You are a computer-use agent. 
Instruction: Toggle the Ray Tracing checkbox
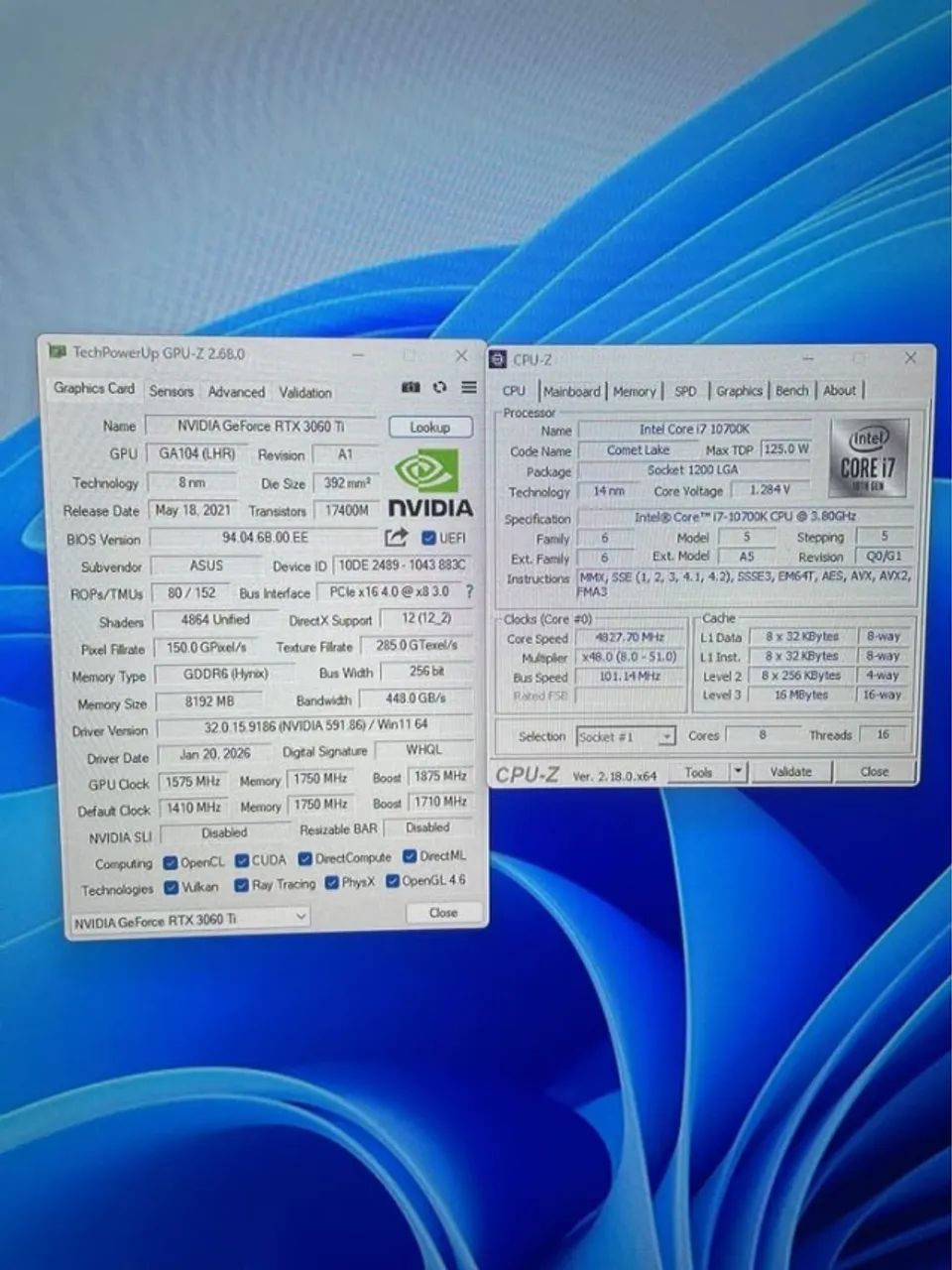(241, 885)
